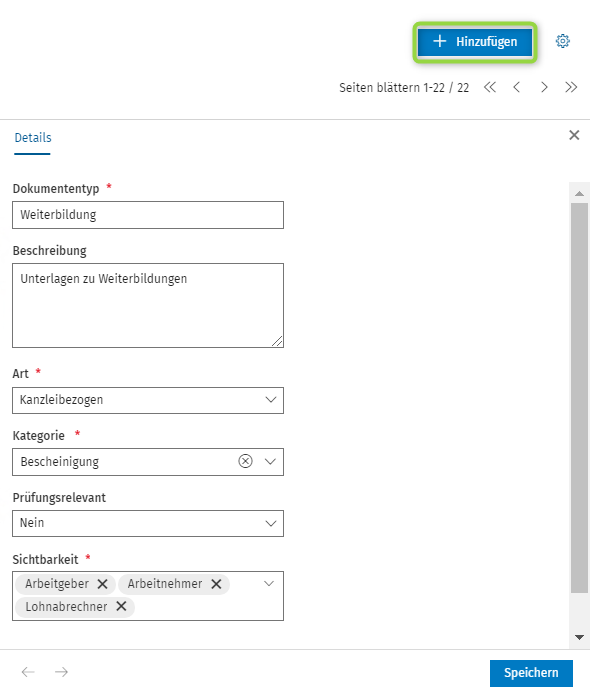The height and width of the screenshot is (697, 590).
Task: Open the Art dropdown showing Kanzleibezogen
Action: [148, 400]
